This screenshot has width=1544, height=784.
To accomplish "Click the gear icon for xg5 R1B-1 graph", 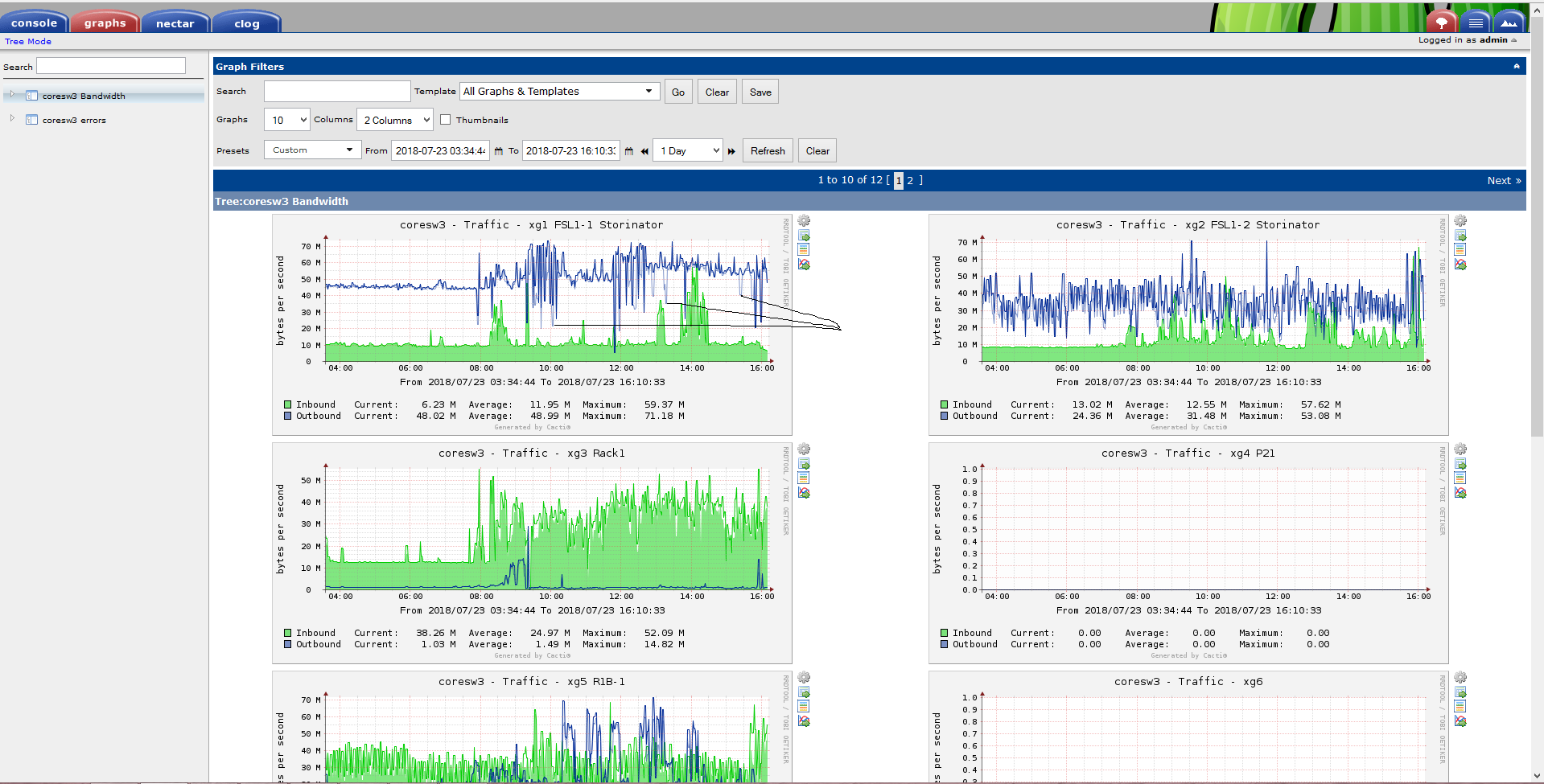I will click(804, 677).
